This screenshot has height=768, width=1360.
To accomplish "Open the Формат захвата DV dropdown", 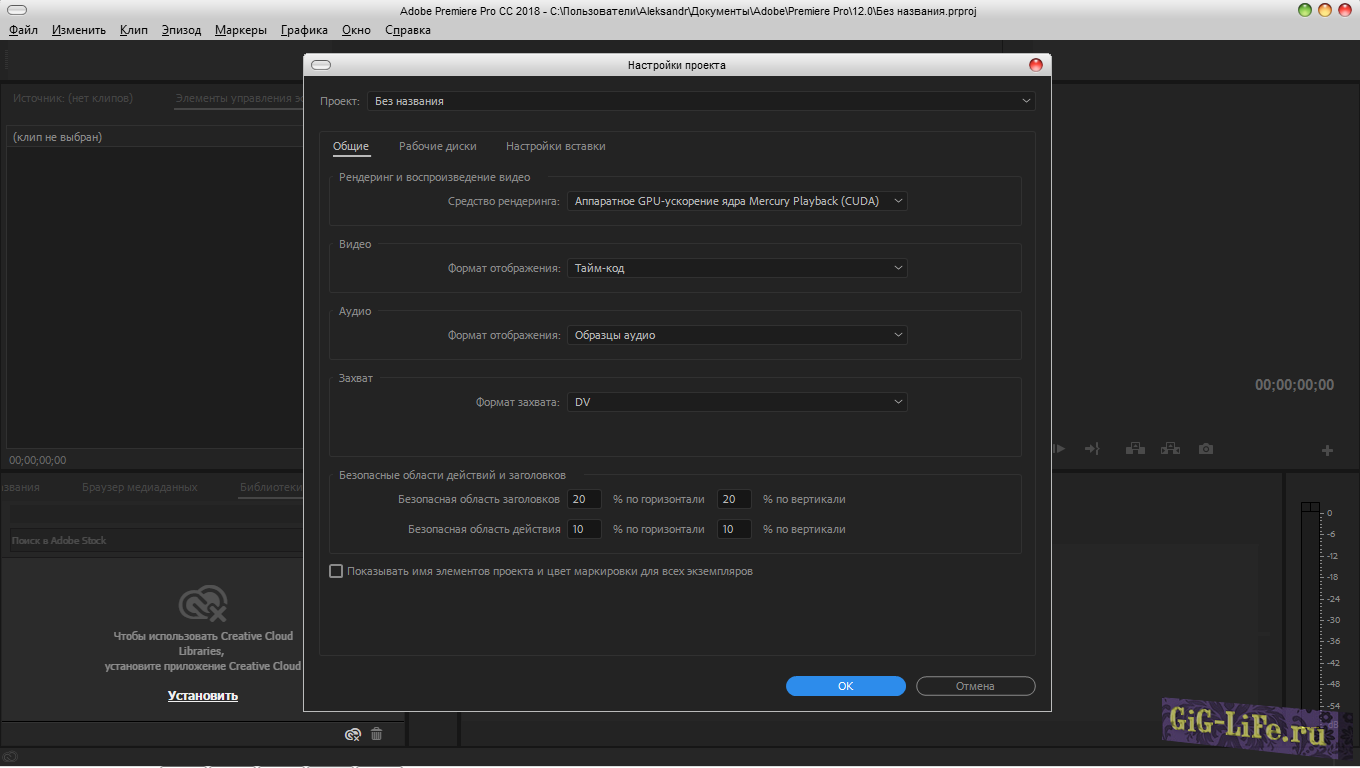I will click(737, 402).
